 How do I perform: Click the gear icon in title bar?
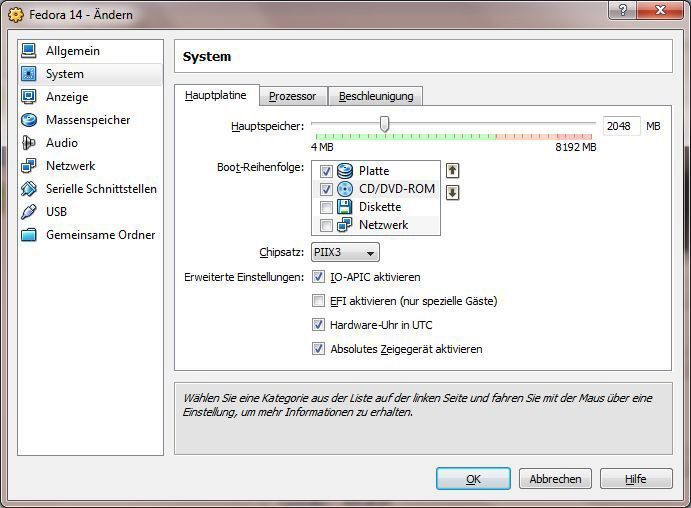pyautogui.click(x=16, y=15)
